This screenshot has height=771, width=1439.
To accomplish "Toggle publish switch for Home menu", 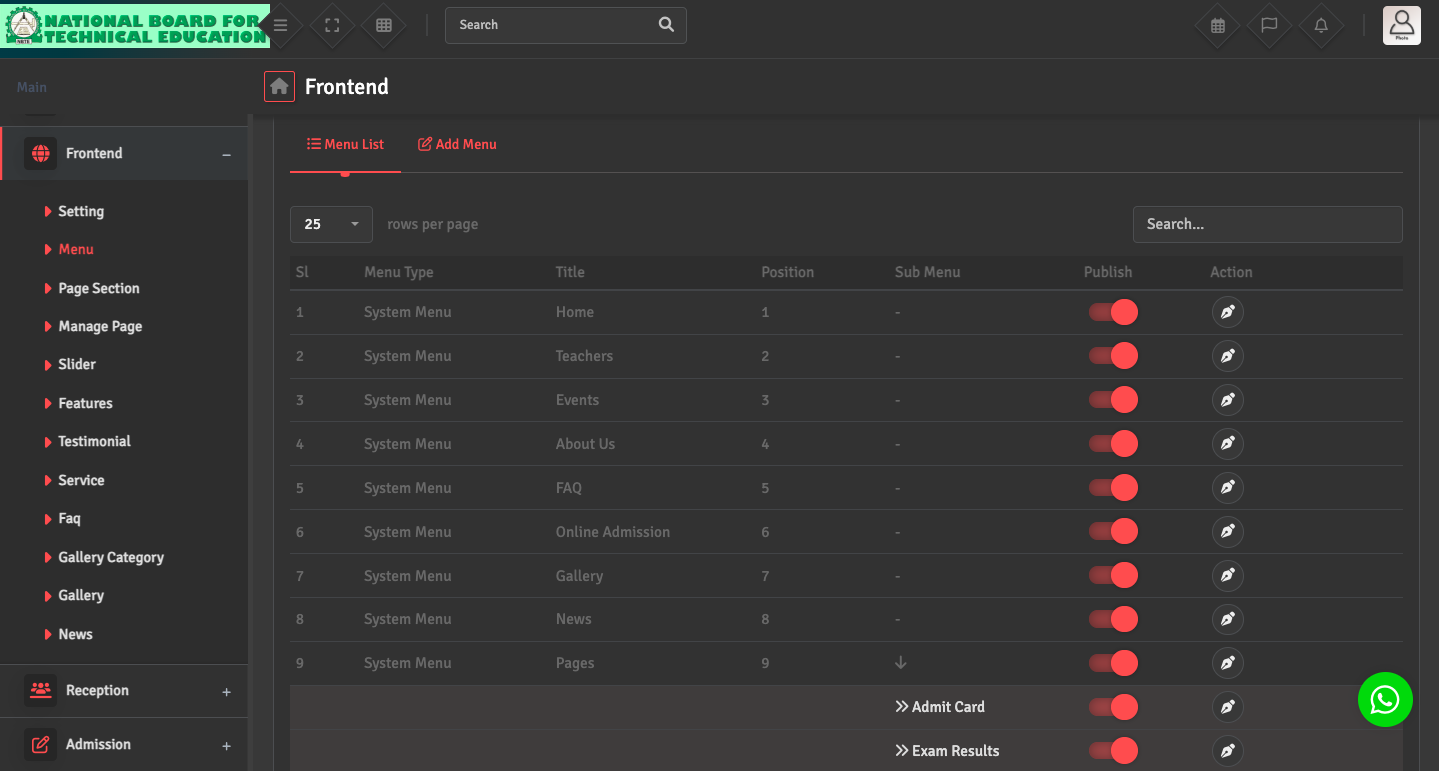I will click(1114, 312).
